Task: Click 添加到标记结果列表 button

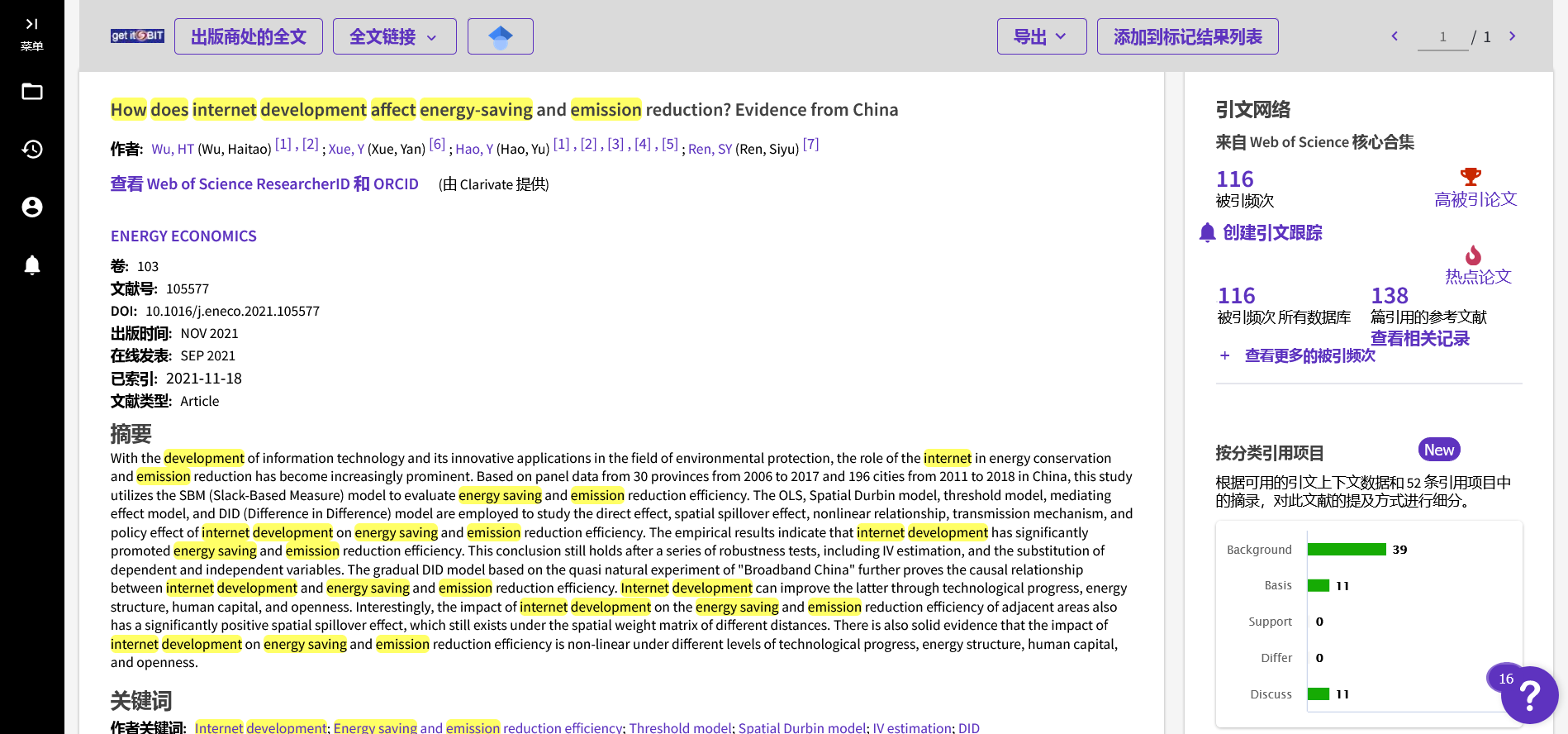Action: pyautogui.click(x=1187, y=36)
